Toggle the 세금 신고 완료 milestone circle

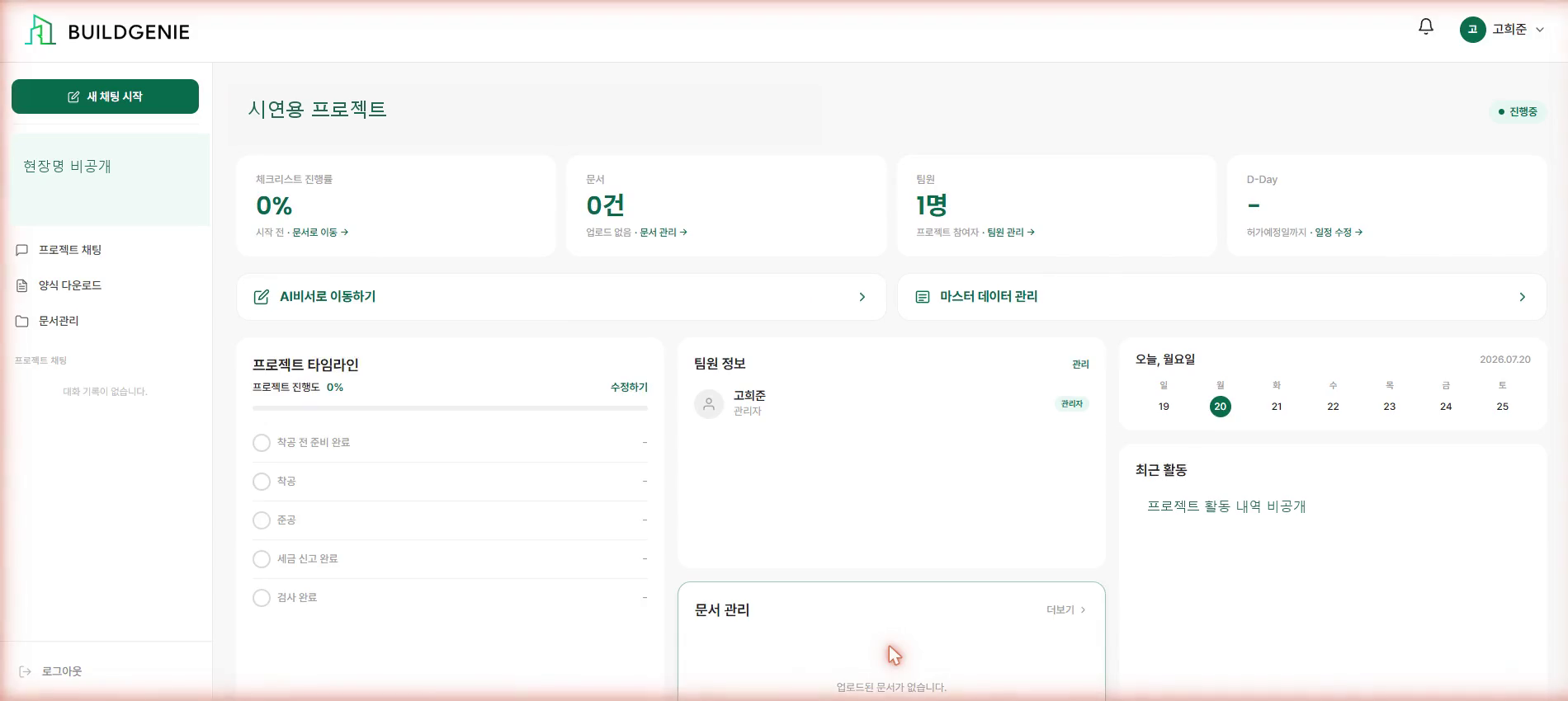click(x=262, y=559)
